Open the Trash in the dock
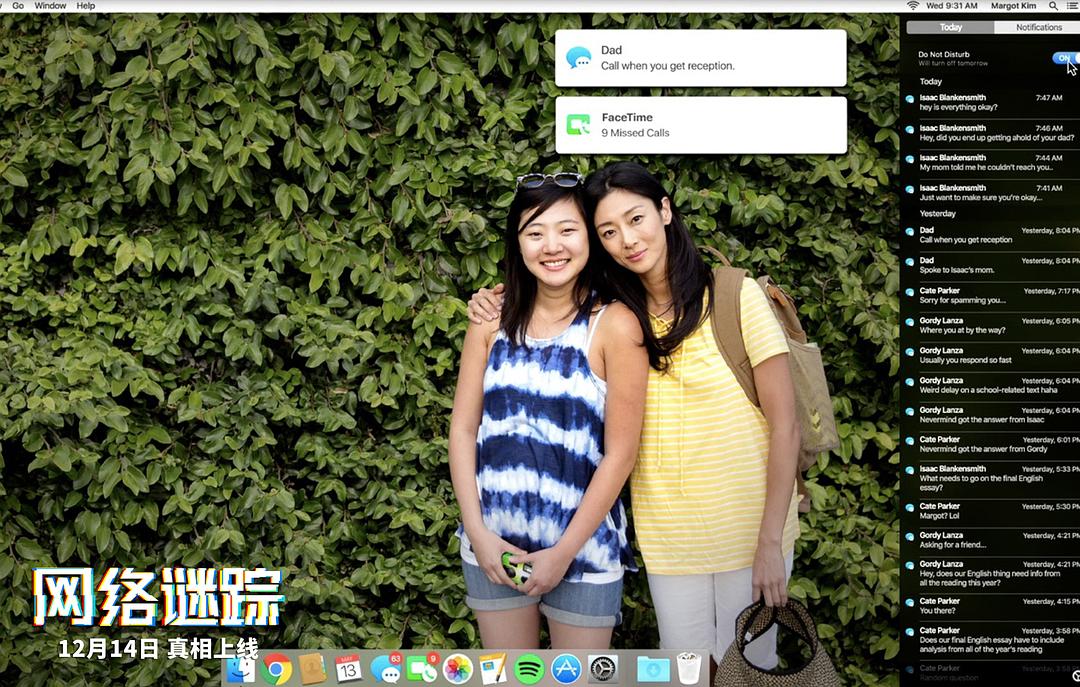Viewport: 1080px width, 687px height. [x=688, y=669]
